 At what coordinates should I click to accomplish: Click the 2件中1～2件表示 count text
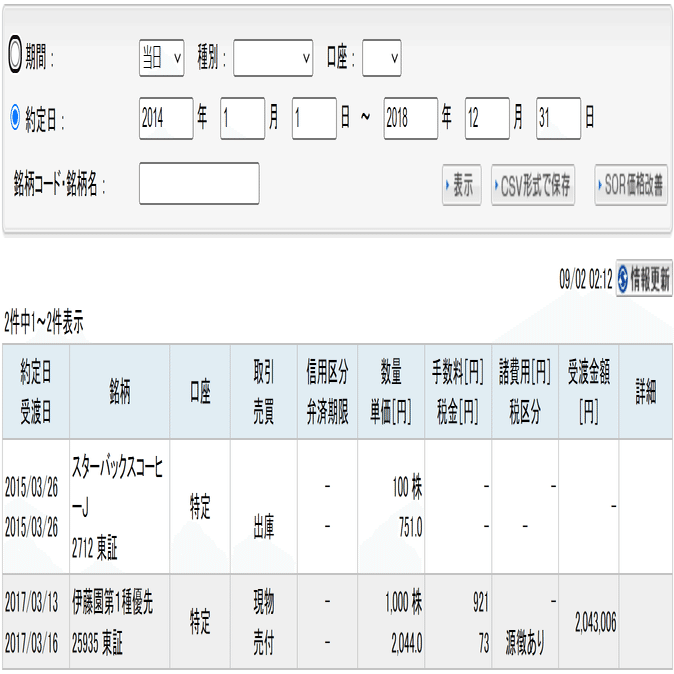pyautogui.click(x=43, y=322)
